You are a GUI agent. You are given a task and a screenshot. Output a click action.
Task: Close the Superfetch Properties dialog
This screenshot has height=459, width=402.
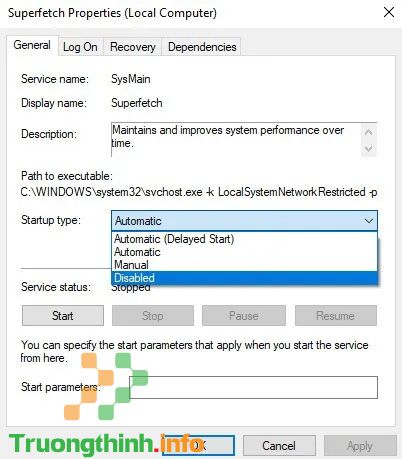click(389, 13)
